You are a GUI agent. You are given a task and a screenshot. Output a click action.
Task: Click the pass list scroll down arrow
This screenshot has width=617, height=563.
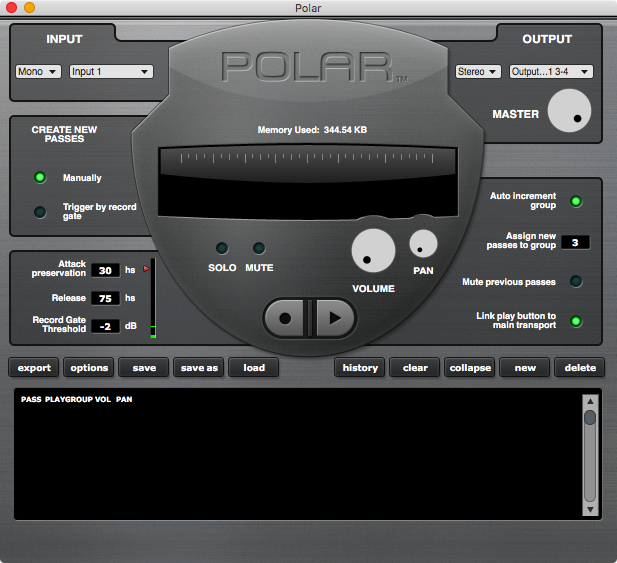(x=590, y=509)
